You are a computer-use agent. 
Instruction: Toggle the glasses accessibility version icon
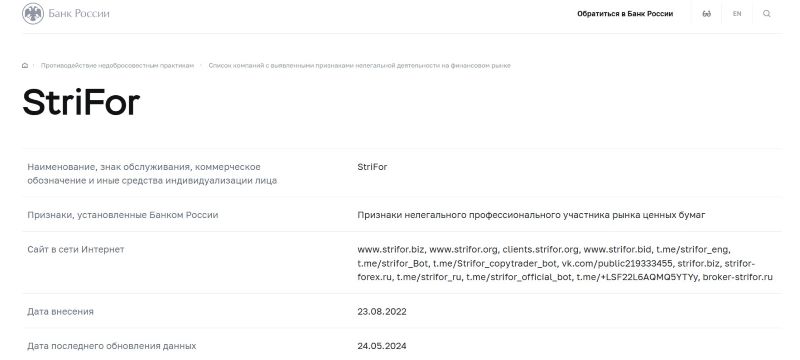coord(707,14)
